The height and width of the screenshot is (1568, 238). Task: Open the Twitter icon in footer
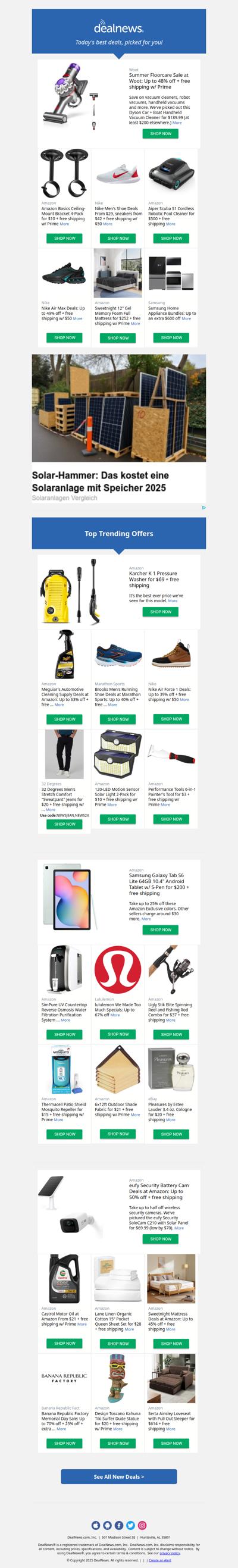tap(130, 1525)
